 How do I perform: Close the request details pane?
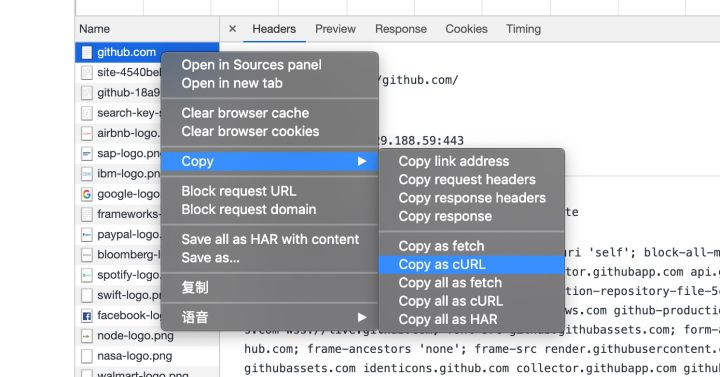click(232, 28)
